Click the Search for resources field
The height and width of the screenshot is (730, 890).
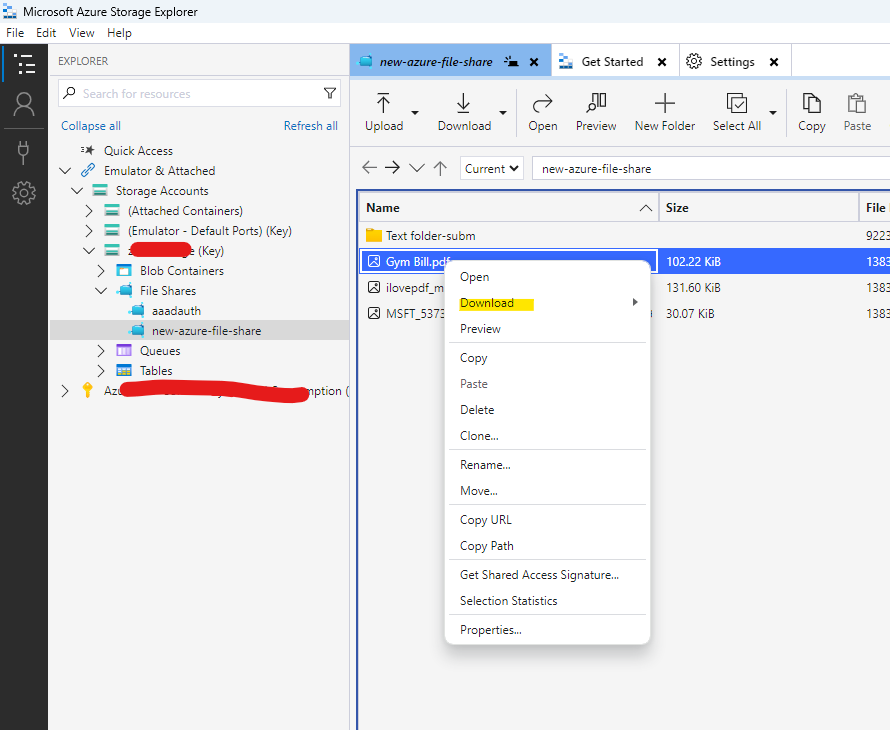pos(199,93)
